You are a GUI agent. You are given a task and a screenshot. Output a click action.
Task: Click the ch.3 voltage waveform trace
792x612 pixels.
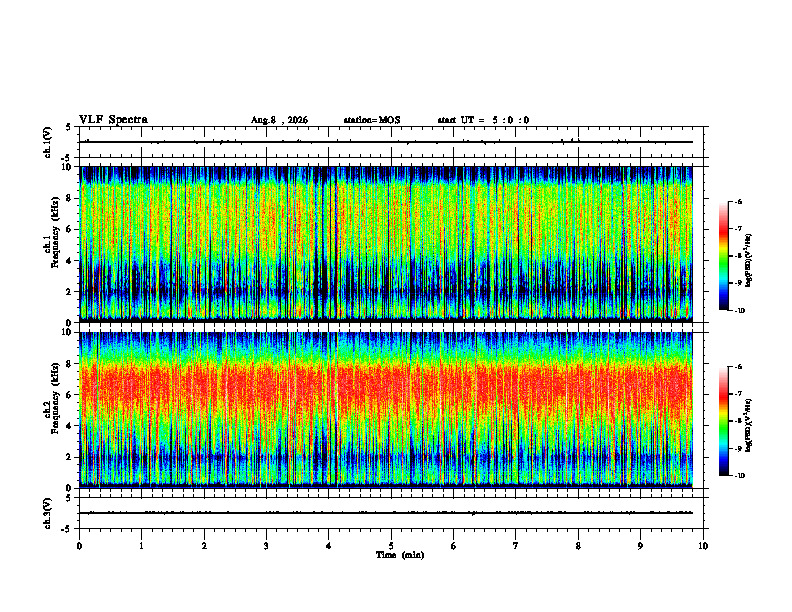[386, 513]
